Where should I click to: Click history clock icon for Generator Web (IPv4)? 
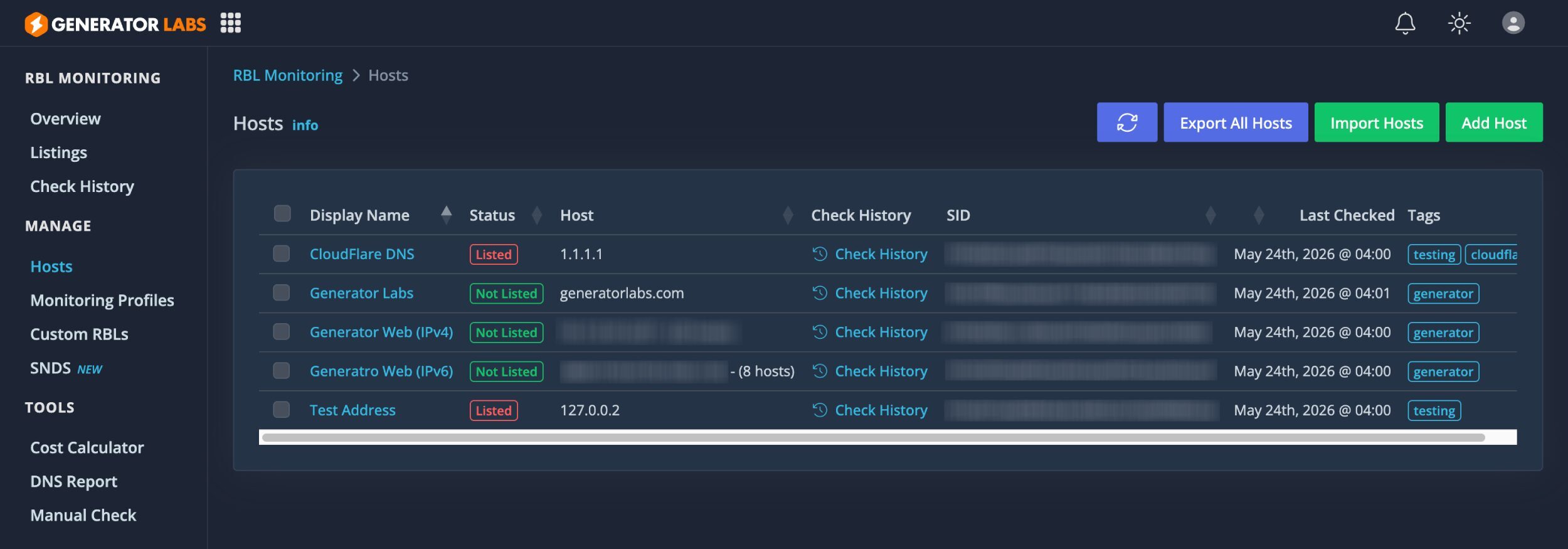click(820, 331)
